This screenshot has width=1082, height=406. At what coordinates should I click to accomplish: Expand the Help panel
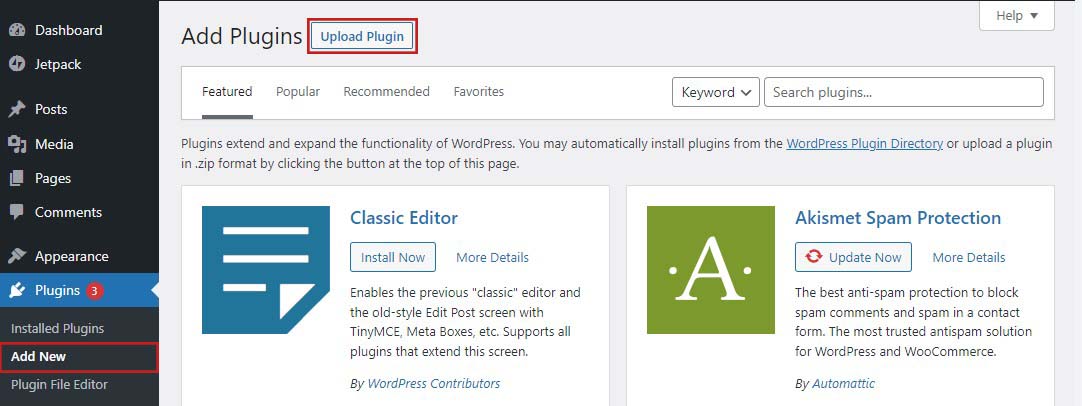1016,15
